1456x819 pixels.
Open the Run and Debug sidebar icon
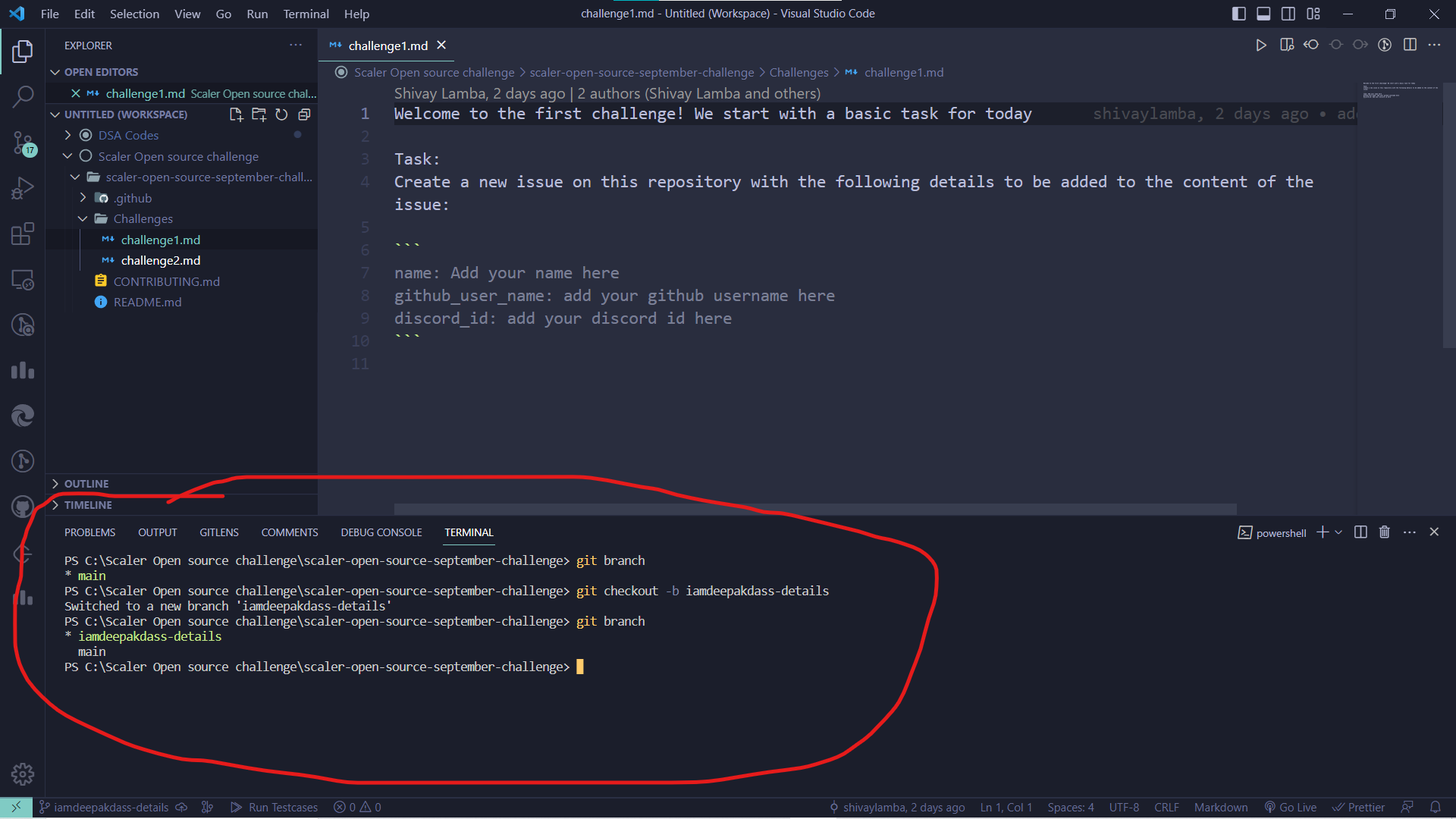[23, 187]
